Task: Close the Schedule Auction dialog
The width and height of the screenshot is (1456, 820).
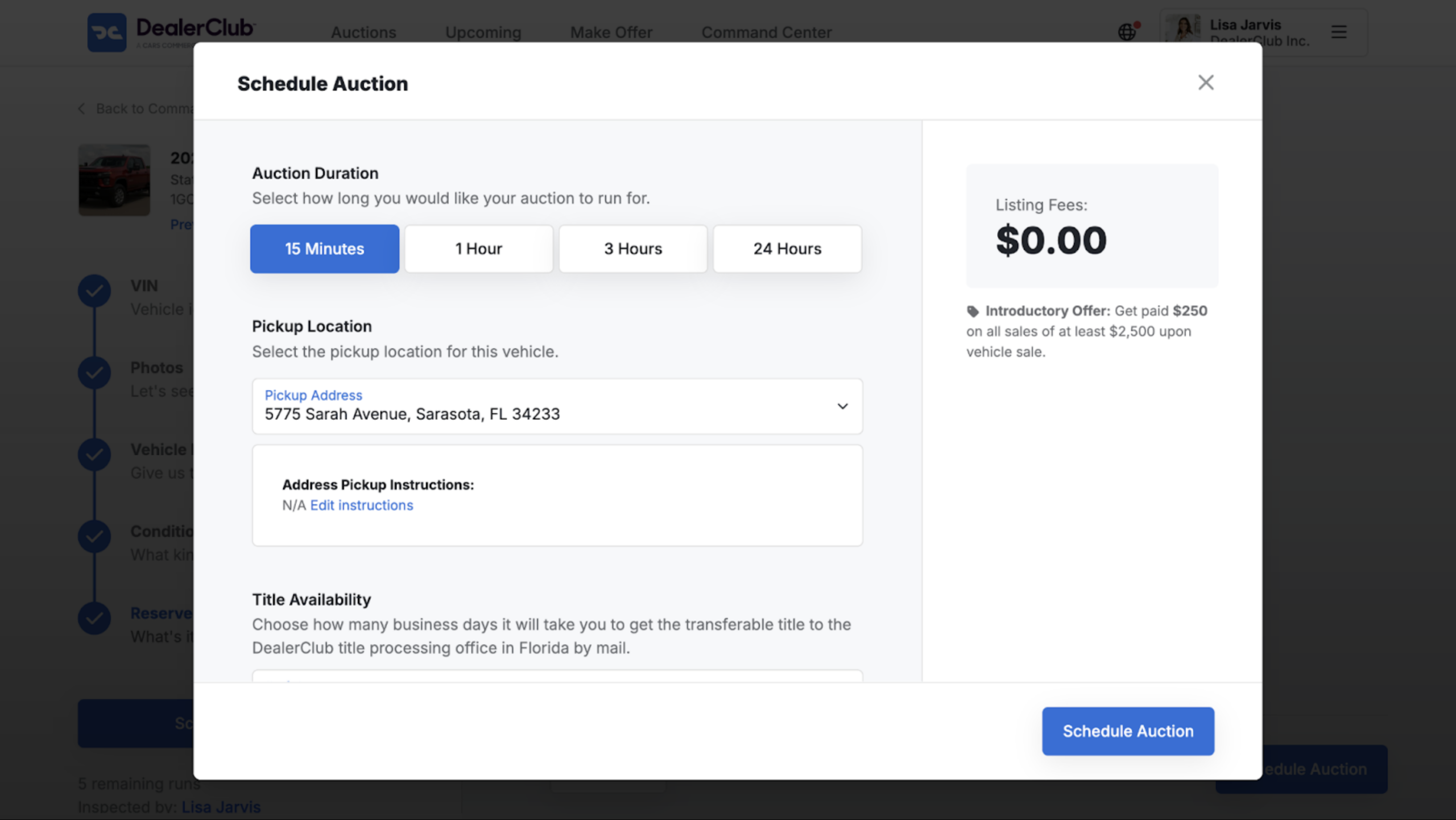Action: 1205,83
